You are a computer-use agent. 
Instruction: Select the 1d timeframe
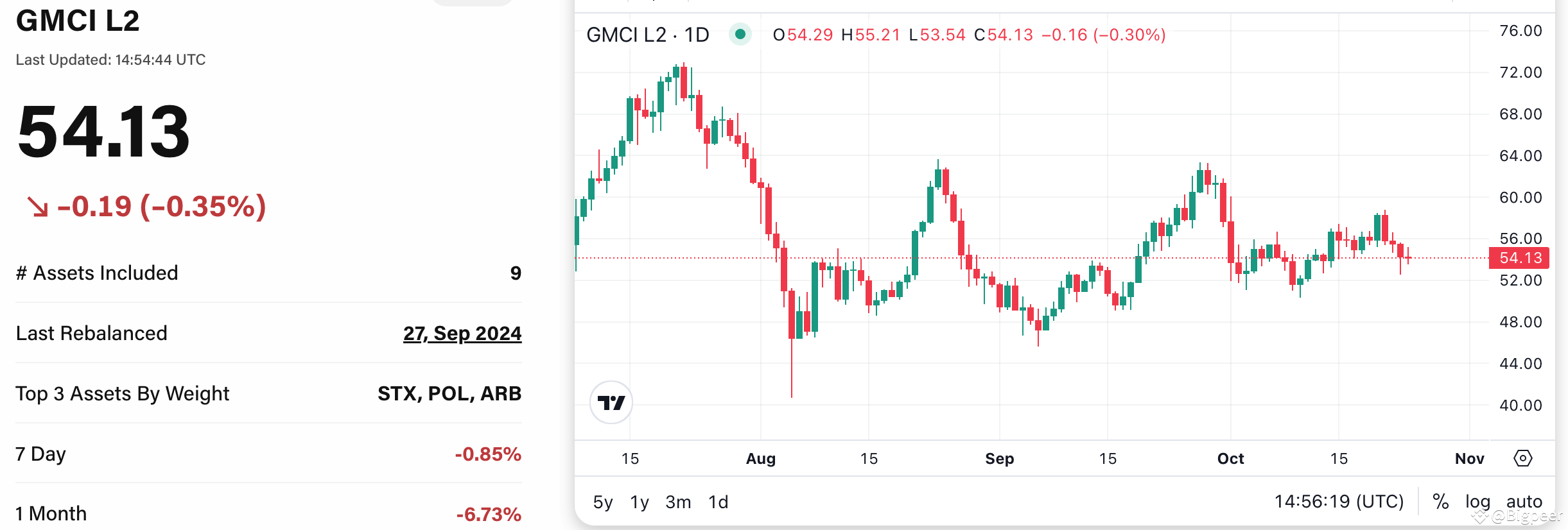coord(719,502)
